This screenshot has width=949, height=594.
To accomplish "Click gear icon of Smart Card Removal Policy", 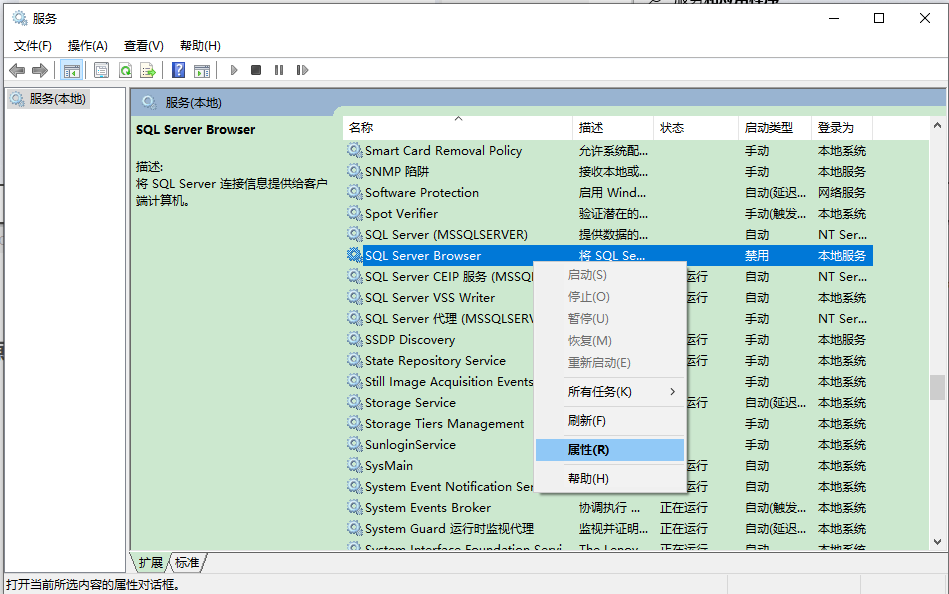I will coord(355,150).
